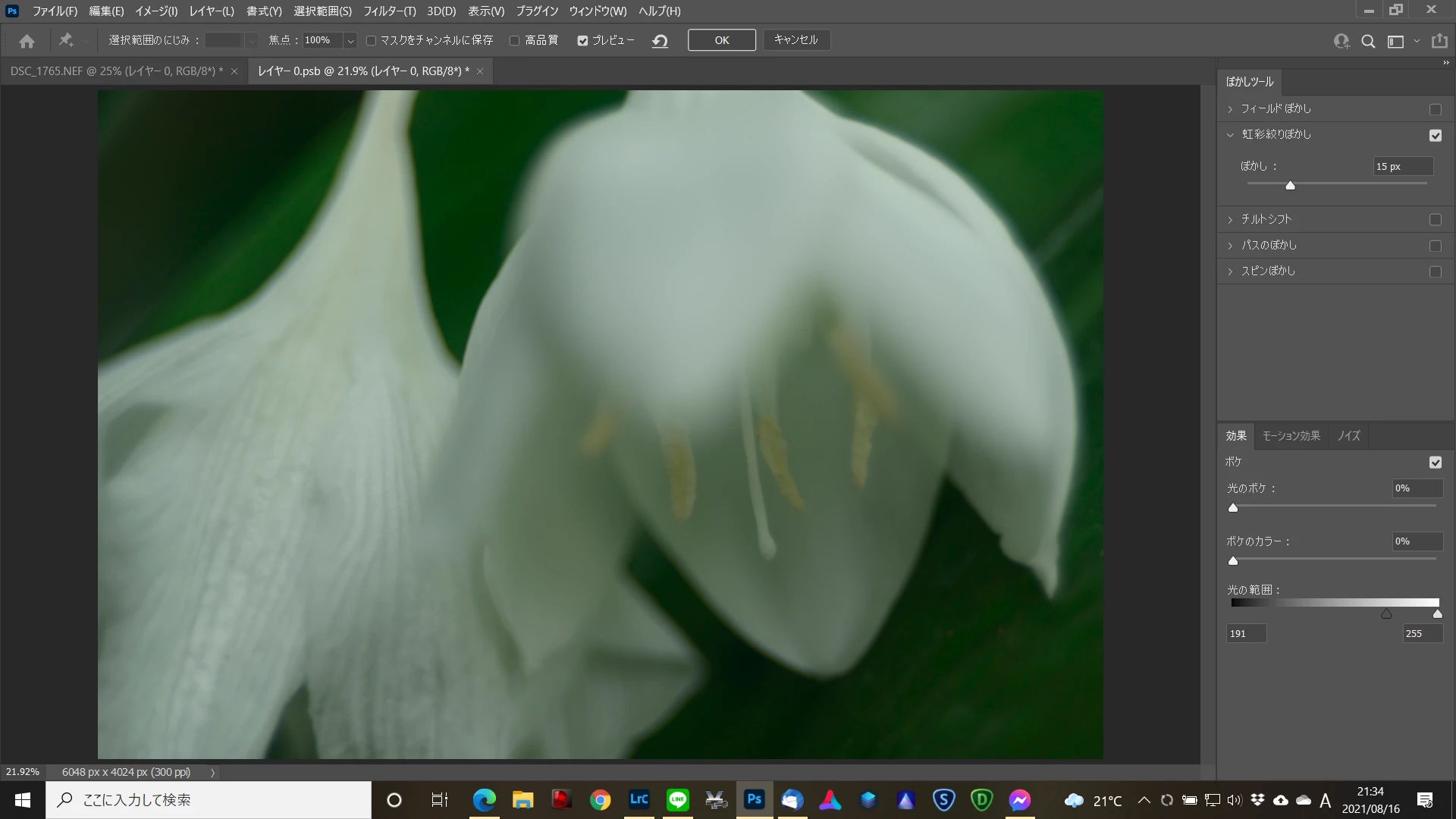This screenshot has height=819, width=1456.
Task: Click the OK button
Action: tap(721, 40)
